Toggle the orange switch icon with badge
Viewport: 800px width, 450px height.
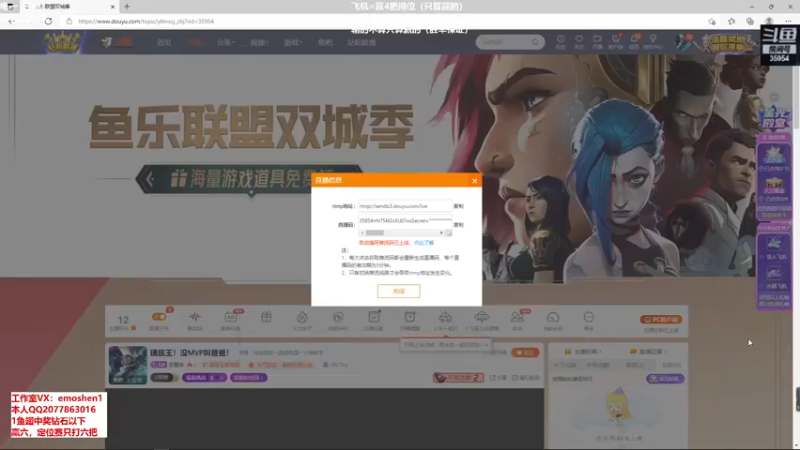159,317
